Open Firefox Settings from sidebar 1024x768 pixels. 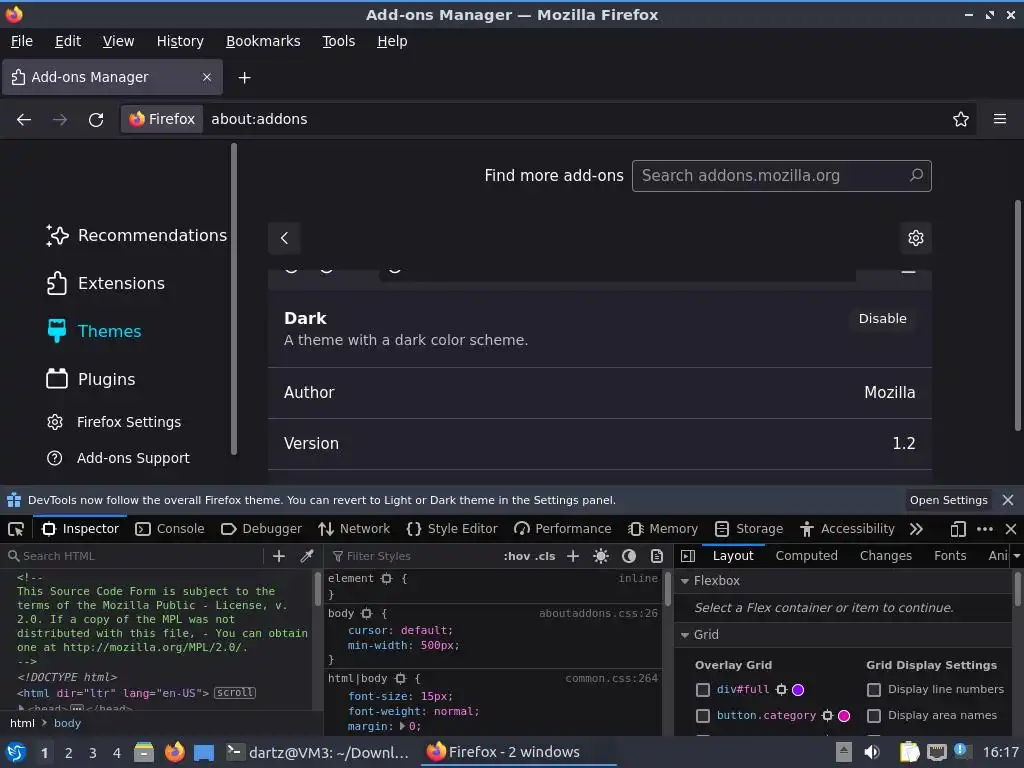coord(114,422)
